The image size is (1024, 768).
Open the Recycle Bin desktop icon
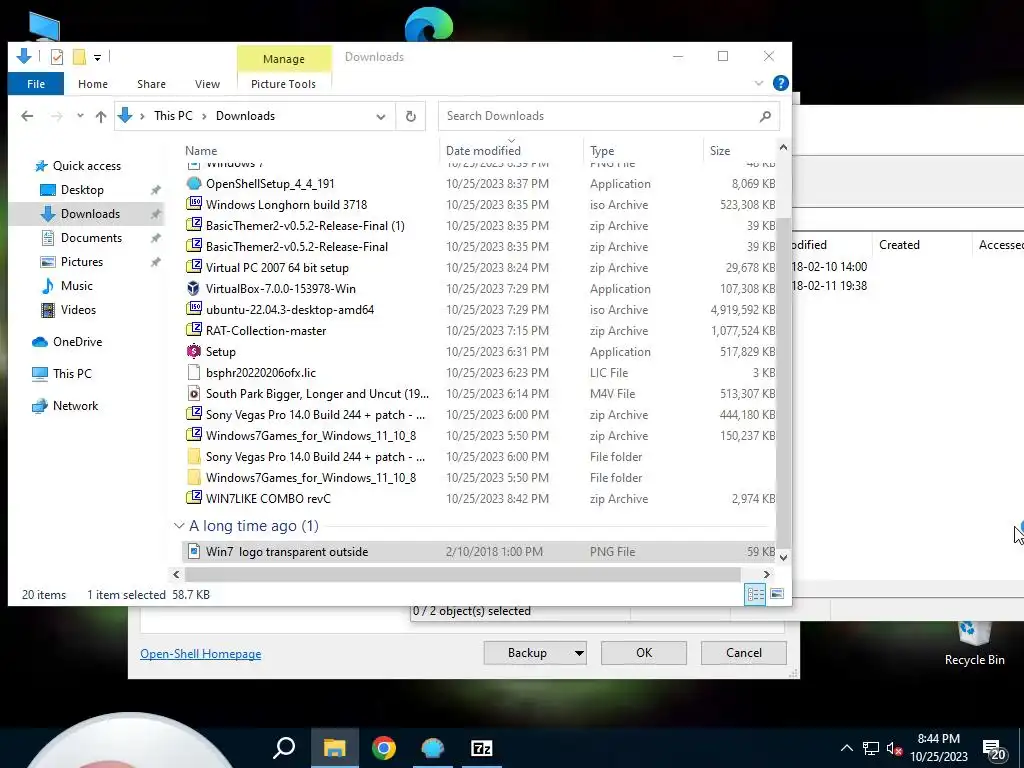coord(974,643)
